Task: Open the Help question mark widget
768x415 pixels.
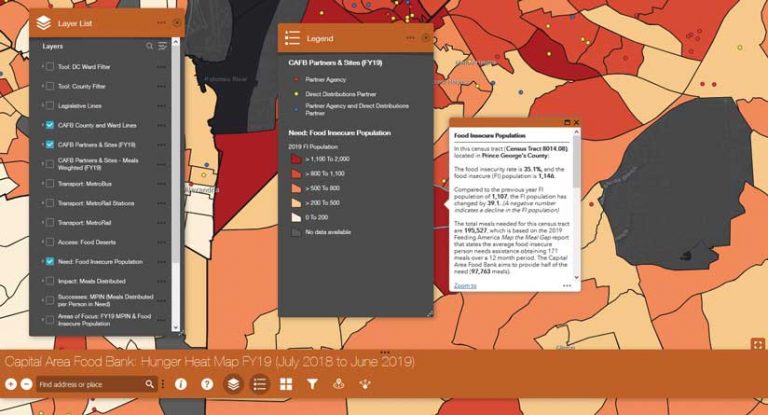Action: pyautogui.click(x=207, y=385)
